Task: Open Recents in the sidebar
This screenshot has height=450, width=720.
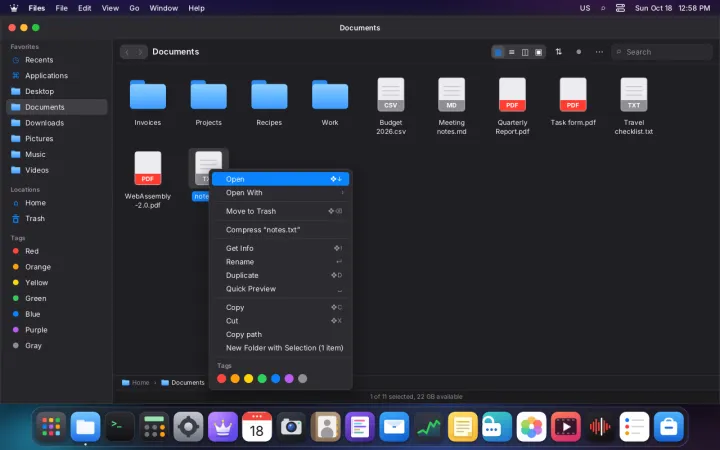Action: click(57, 60)
